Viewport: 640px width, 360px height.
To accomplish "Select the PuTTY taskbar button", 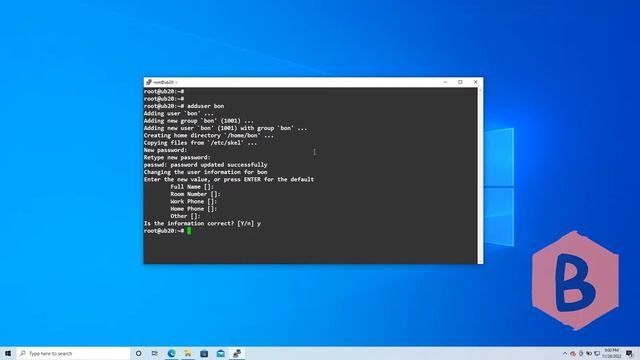I will coord(237,353).
